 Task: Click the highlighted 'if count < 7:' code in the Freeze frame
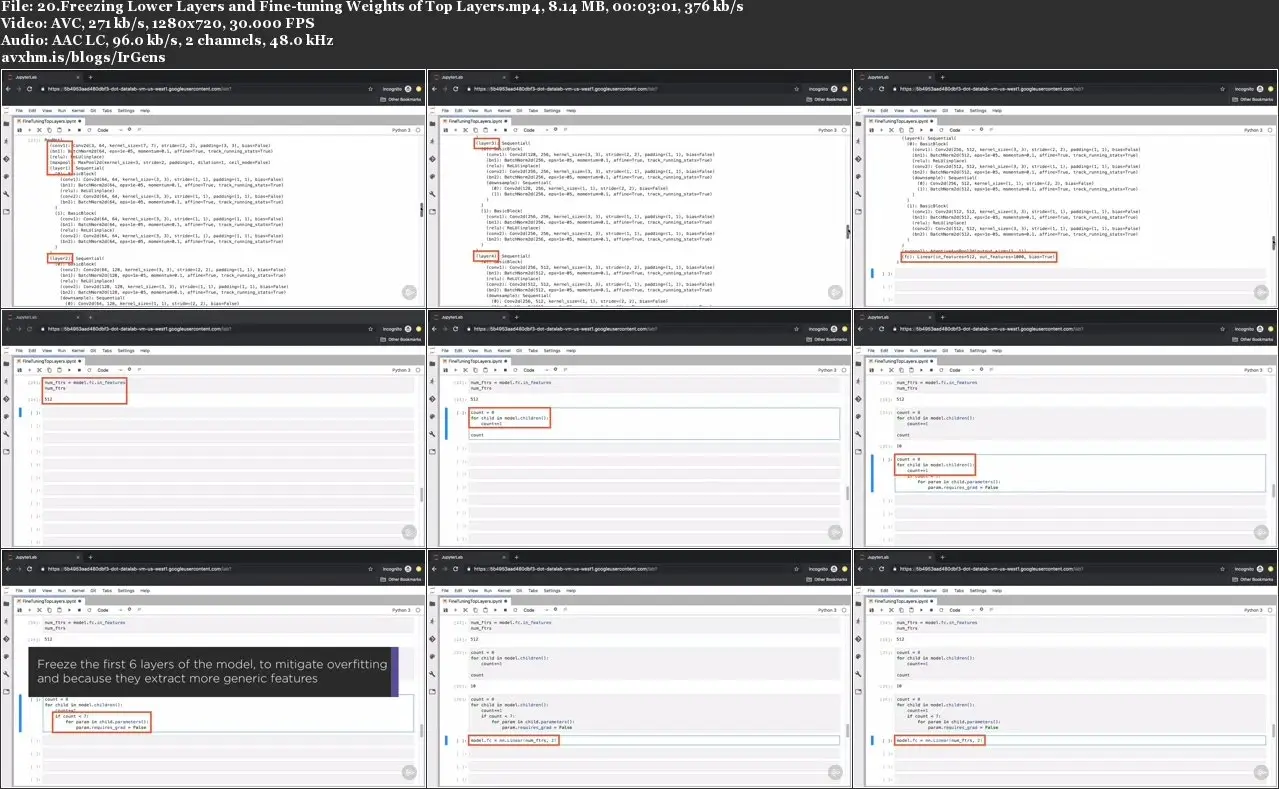70,715
